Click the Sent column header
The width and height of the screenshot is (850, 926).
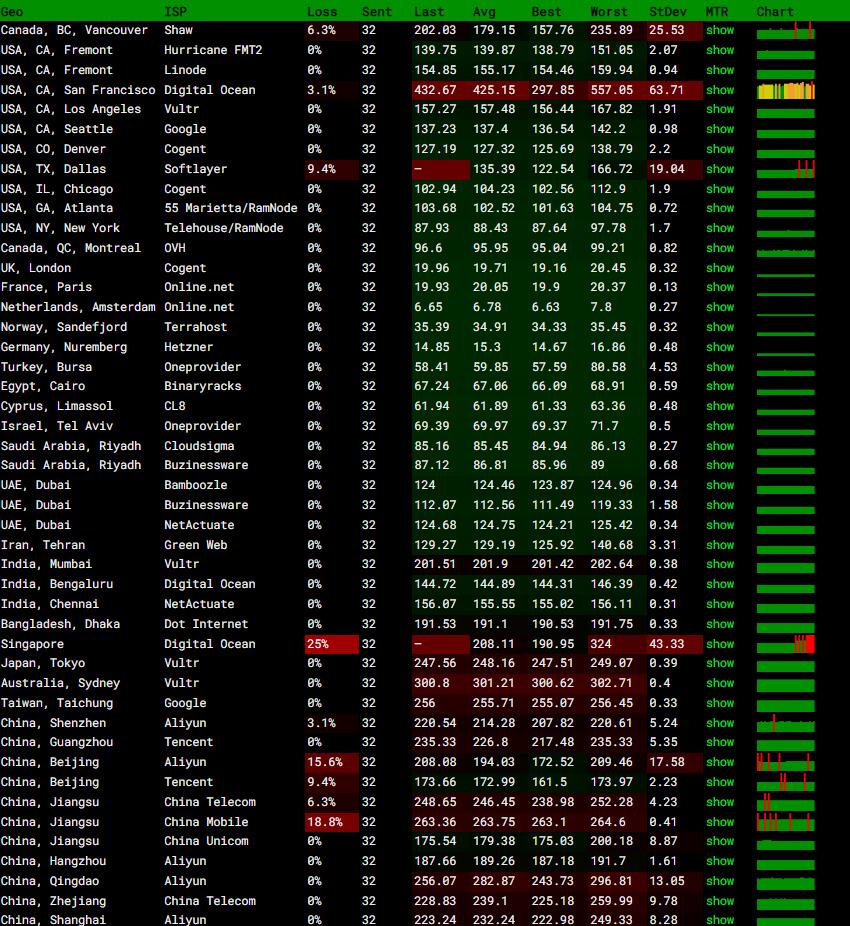(377, 12)
